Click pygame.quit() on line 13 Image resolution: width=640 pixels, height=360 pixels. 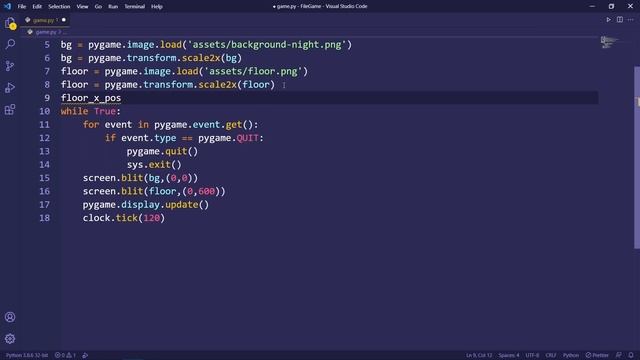(x=162, y=151)
